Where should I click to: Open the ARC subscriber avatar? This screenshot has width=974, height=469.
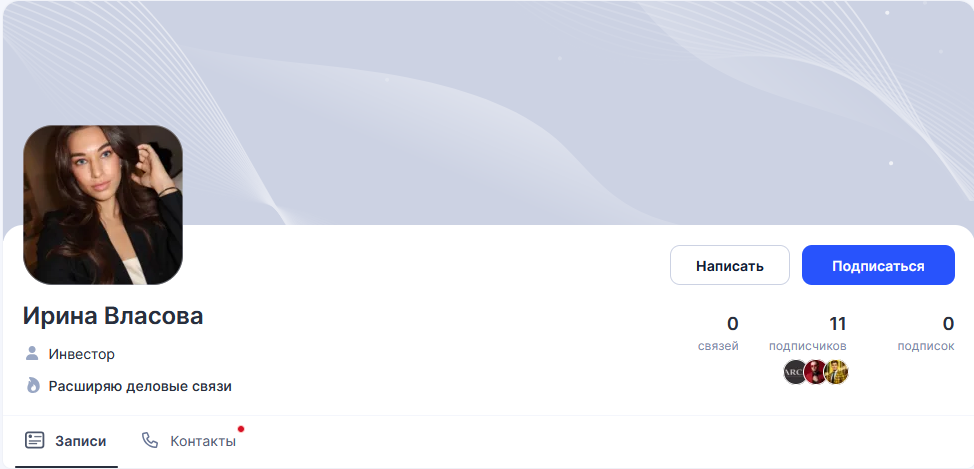coord(794,372)
